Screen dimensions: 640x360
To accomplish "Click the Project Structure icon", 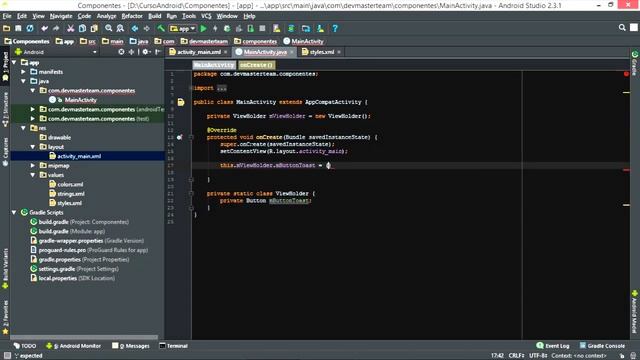I will tap(306, 29).
